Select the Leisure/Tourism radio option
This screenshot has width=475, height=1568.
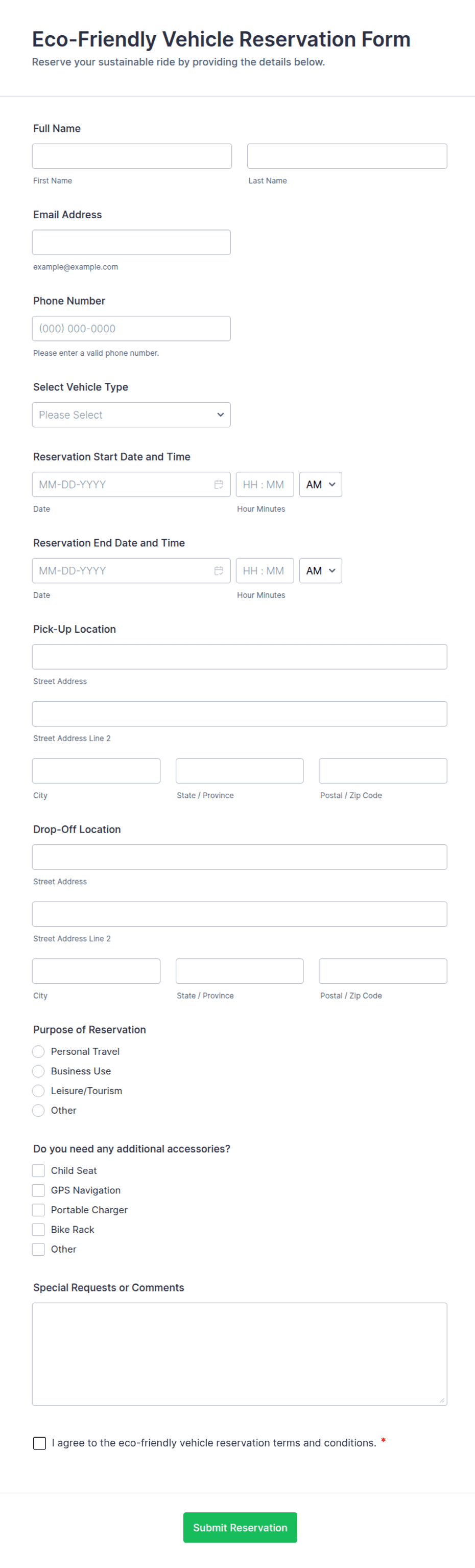pos(38,1091)
